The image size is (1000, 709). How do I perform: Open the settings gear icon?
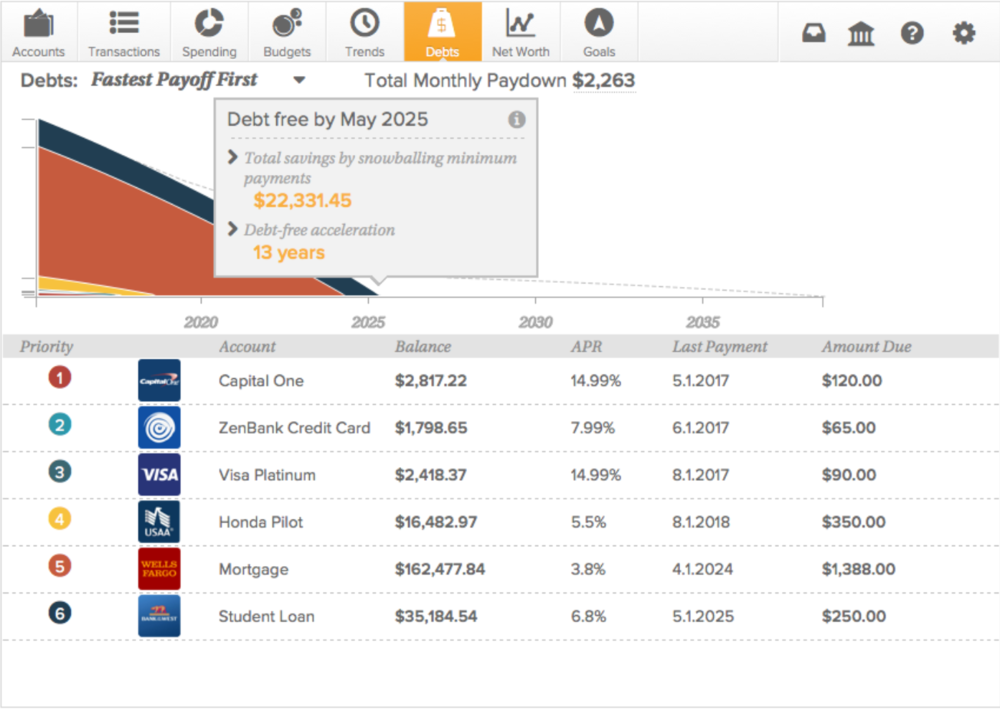(x=963, y=34)
